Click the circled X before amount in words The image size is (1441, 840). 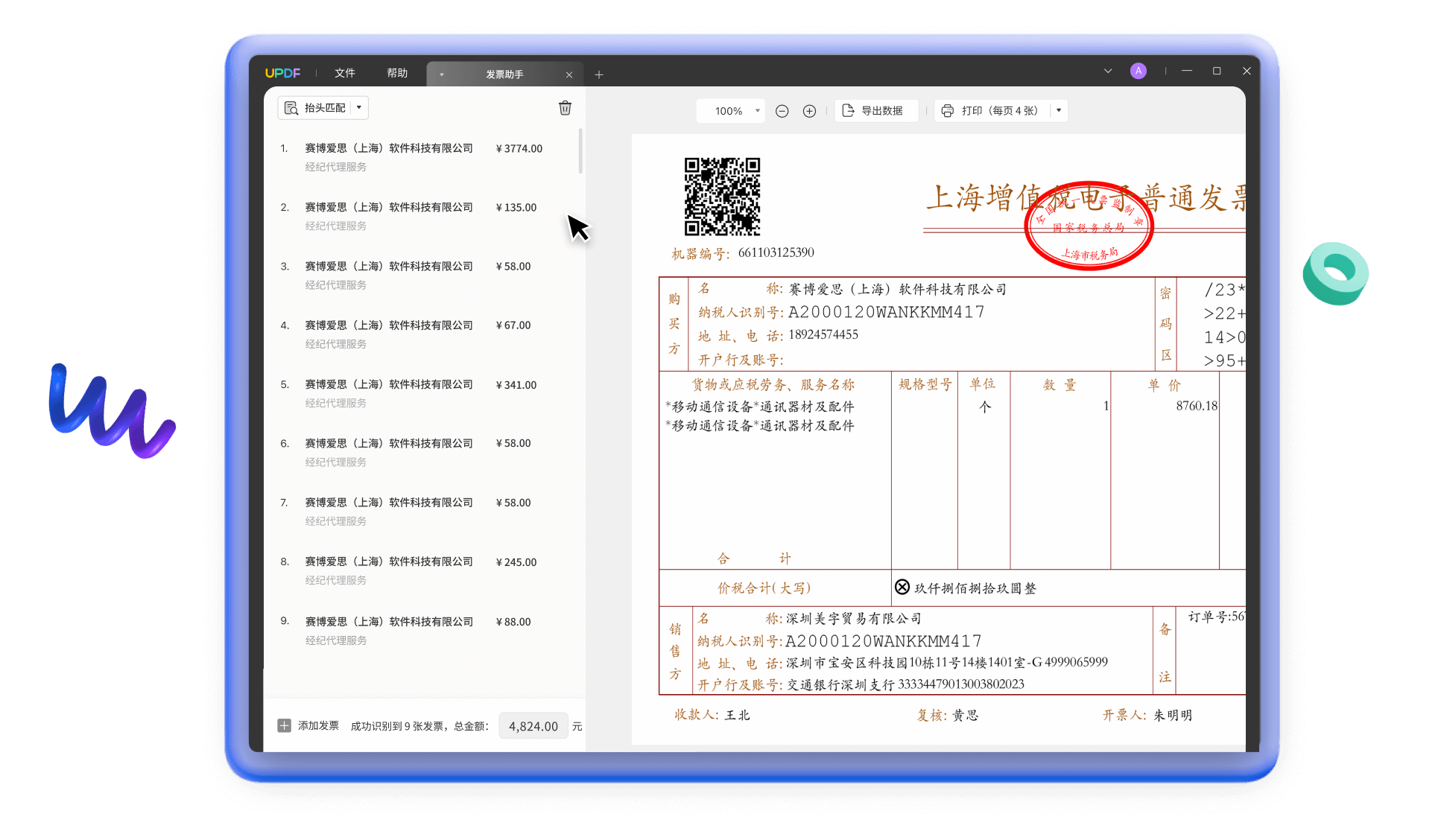coord(902,588)
